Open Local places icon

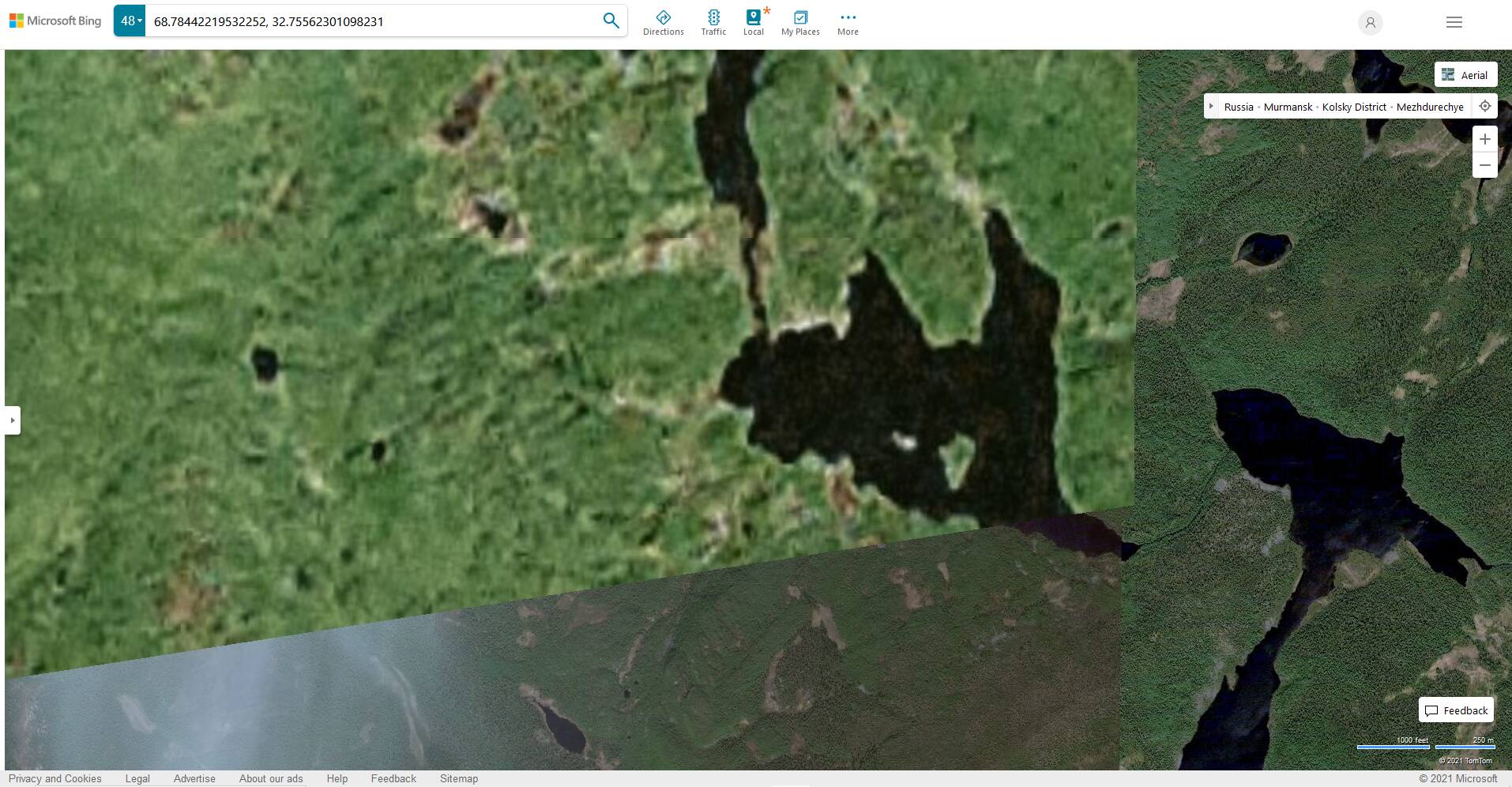[754, 22]
